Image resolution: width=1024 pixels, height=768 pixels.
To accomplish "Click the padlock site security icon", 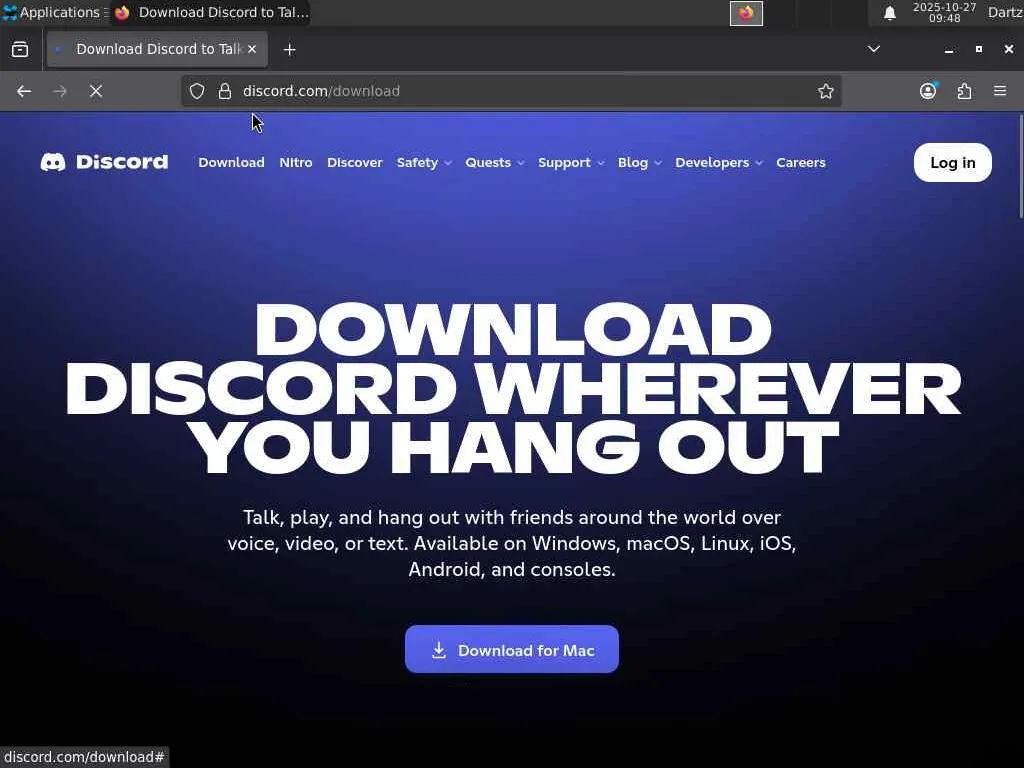I will click(225, 91).
